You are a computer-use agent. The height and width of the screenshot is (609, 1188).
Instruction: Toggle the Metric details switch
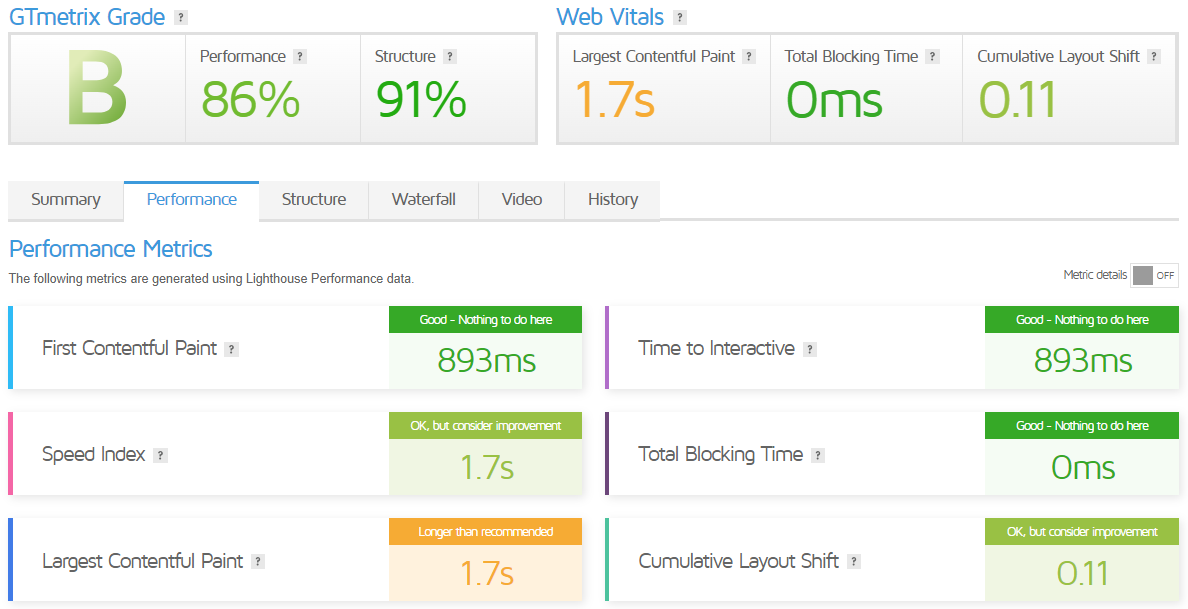pos(1154,276)
